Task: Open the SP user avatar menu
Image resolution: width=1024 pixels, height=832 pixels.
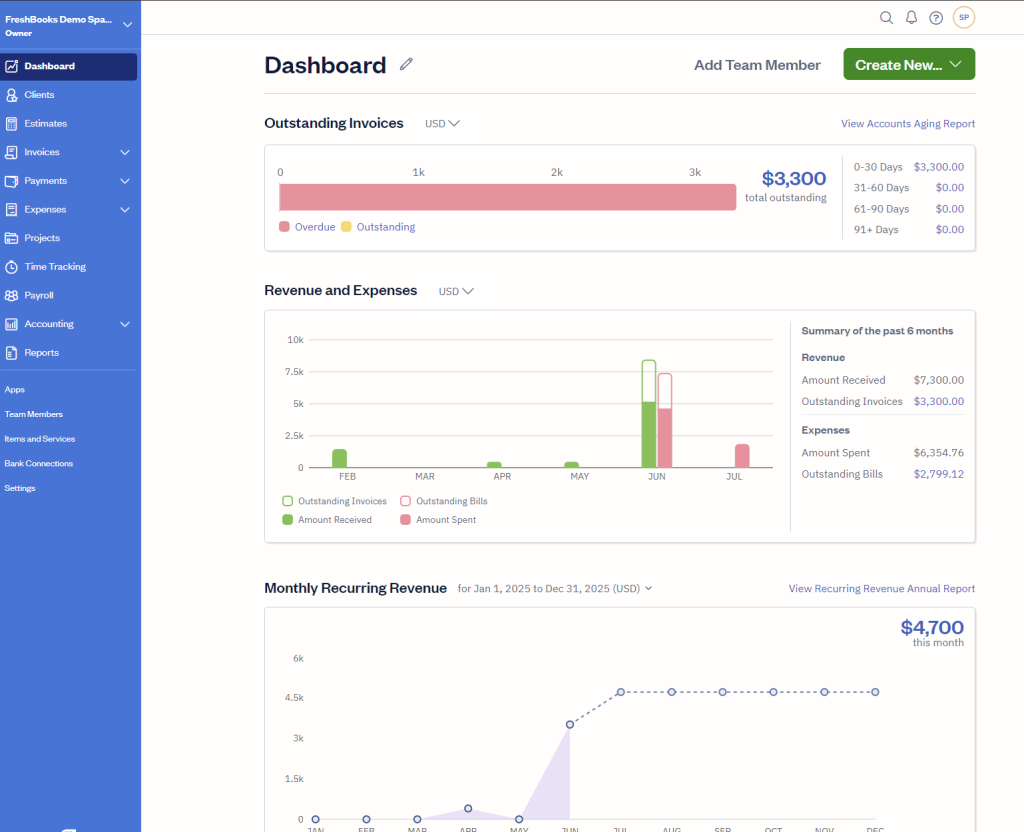Action: coord(964,18)
